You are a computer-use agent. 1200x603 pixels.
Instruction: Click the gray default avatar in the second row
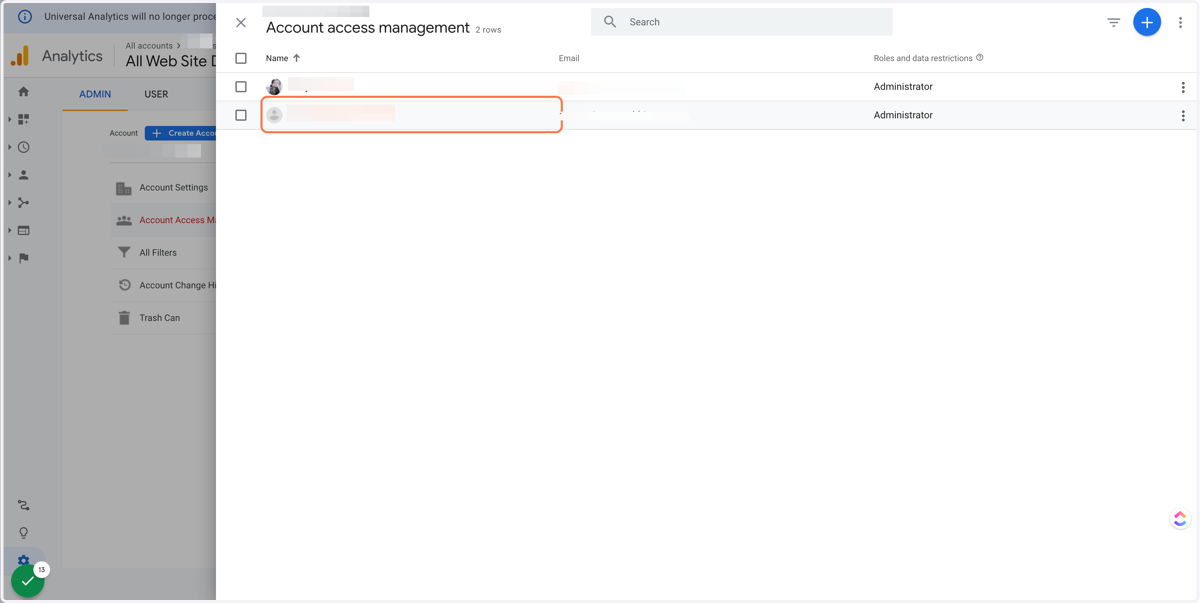point(274,115)
